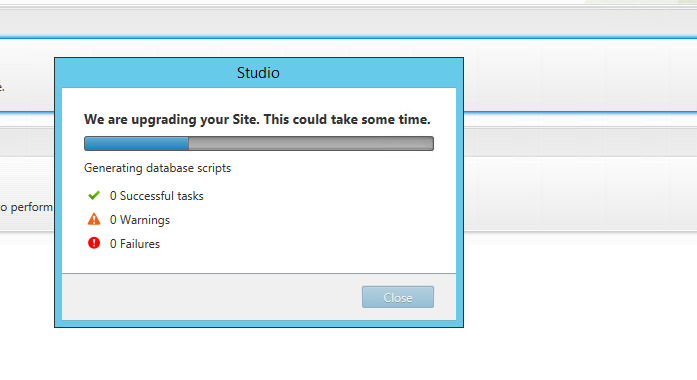697x380 pixels.
Task: Click the Studio dialog title bar
Action: 259,73
